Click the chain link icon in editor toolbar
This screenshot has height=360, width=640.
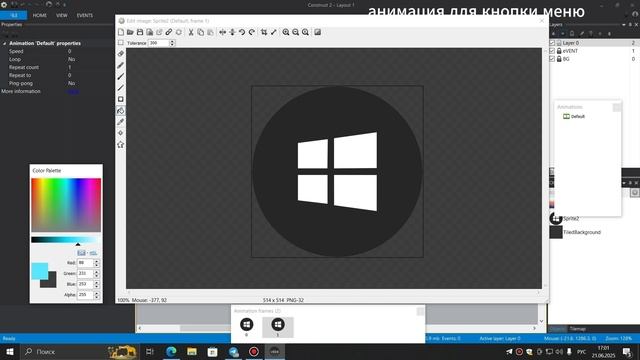click(169, 32)
